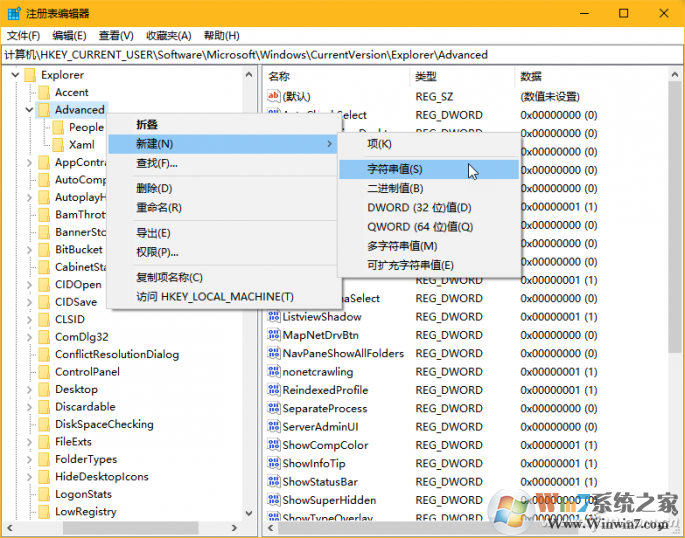Viewport: 685px width, 538px height.
Task: Open 权限(P)... from context menu
Action: 222,252
